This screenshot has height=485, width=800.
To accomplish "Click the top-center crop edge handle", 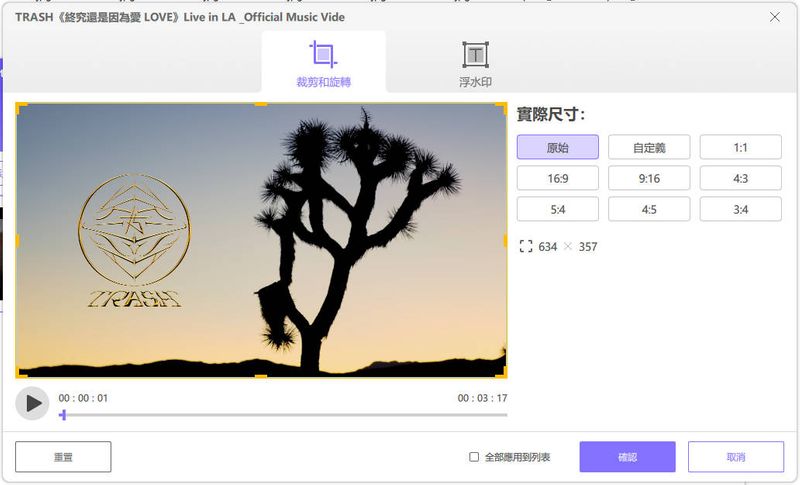I will (261, 105).
